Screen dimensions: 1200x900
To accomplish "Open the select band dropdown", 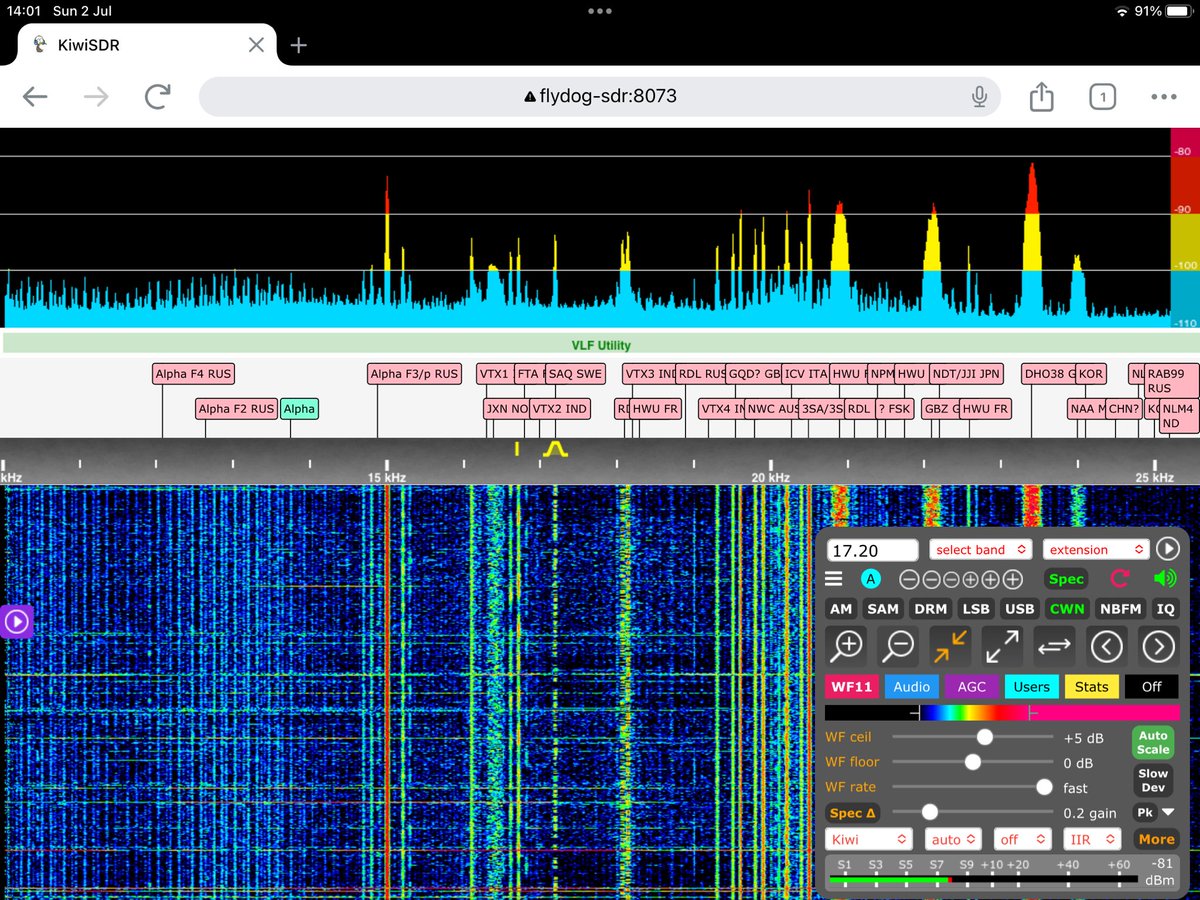I will point(980,549).
